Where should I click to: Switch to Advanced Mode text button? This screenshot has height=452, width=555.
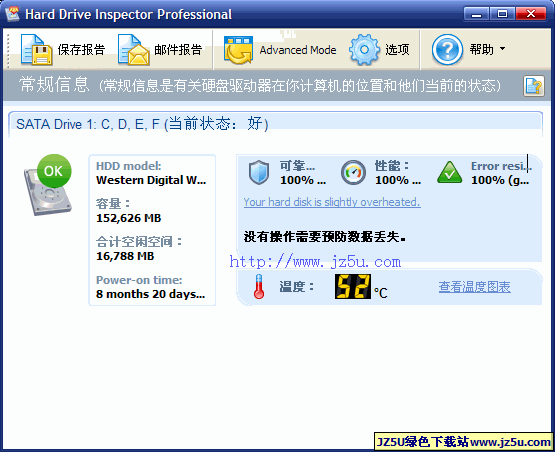(298, 50)
